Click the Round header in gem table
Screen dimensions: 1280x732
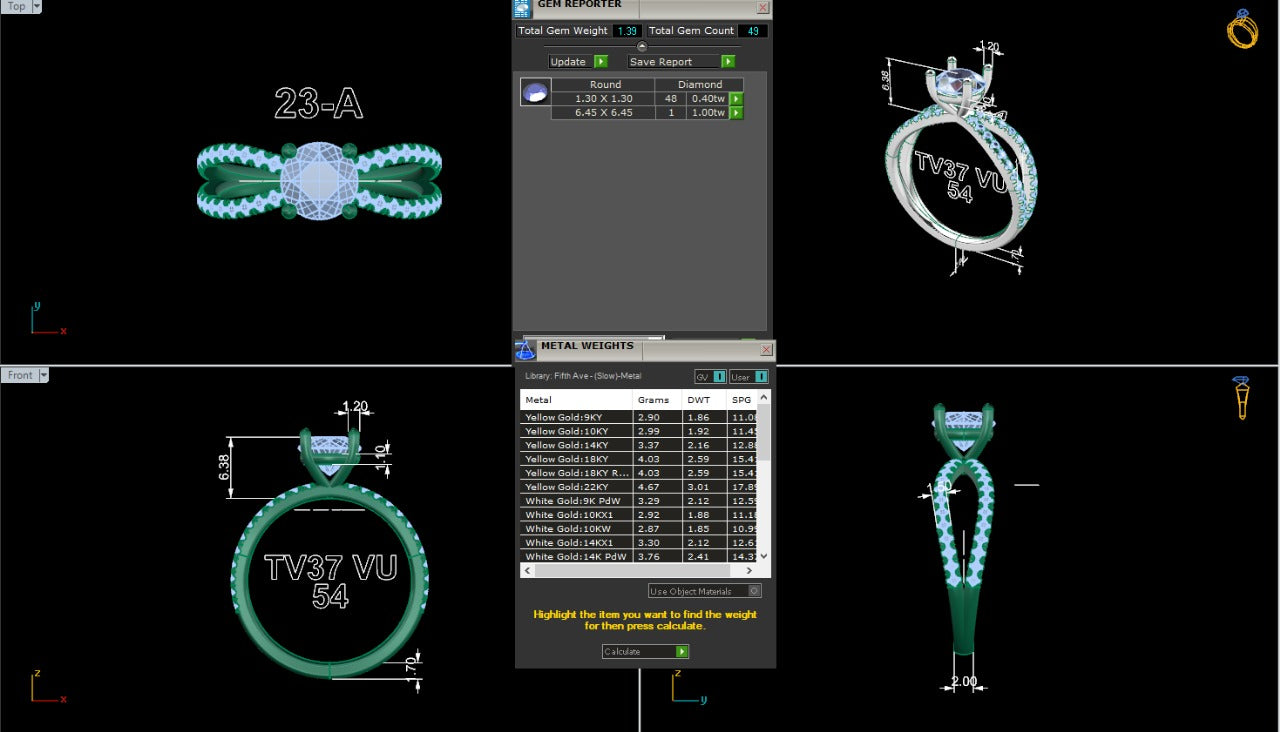coord(605,85)
